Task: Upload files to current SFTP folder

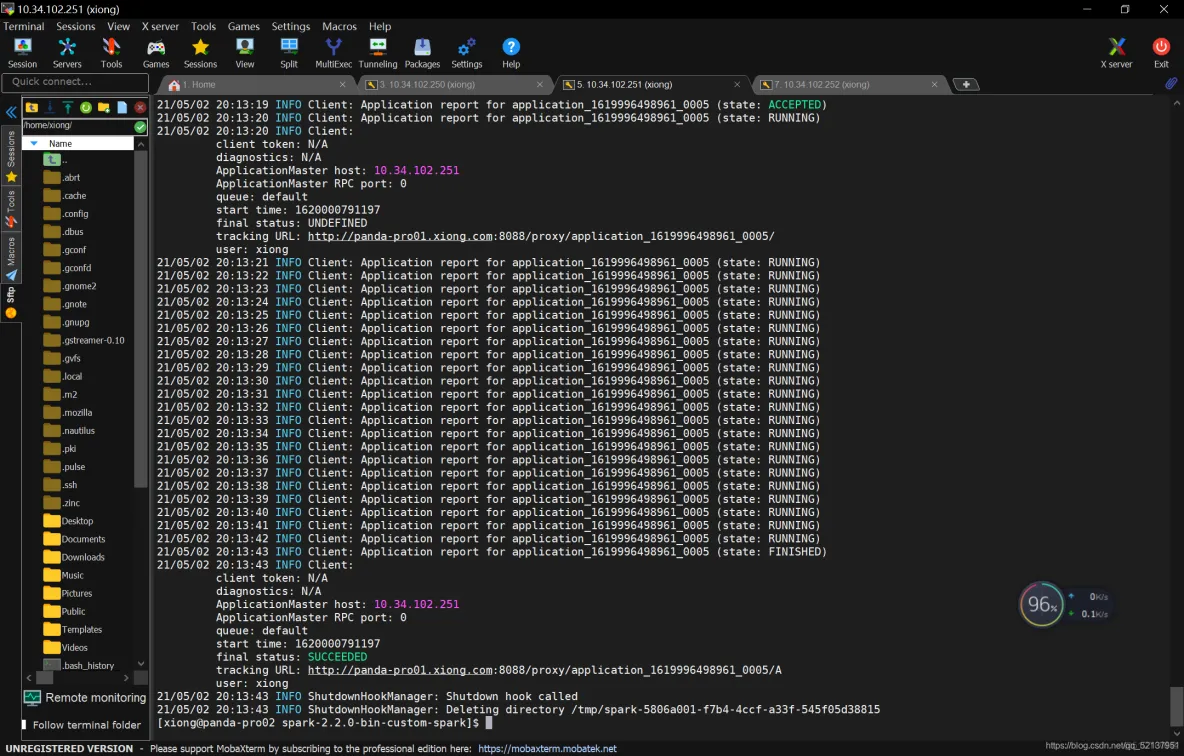Action: coord(68,107)
